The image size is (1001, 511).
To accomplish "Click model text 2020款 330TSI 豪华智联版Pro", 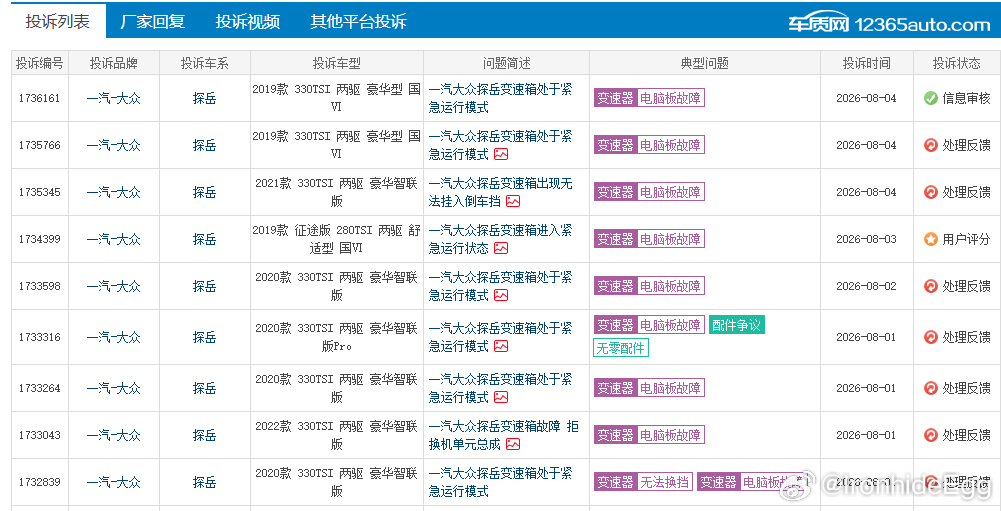I will coord(336,337).
